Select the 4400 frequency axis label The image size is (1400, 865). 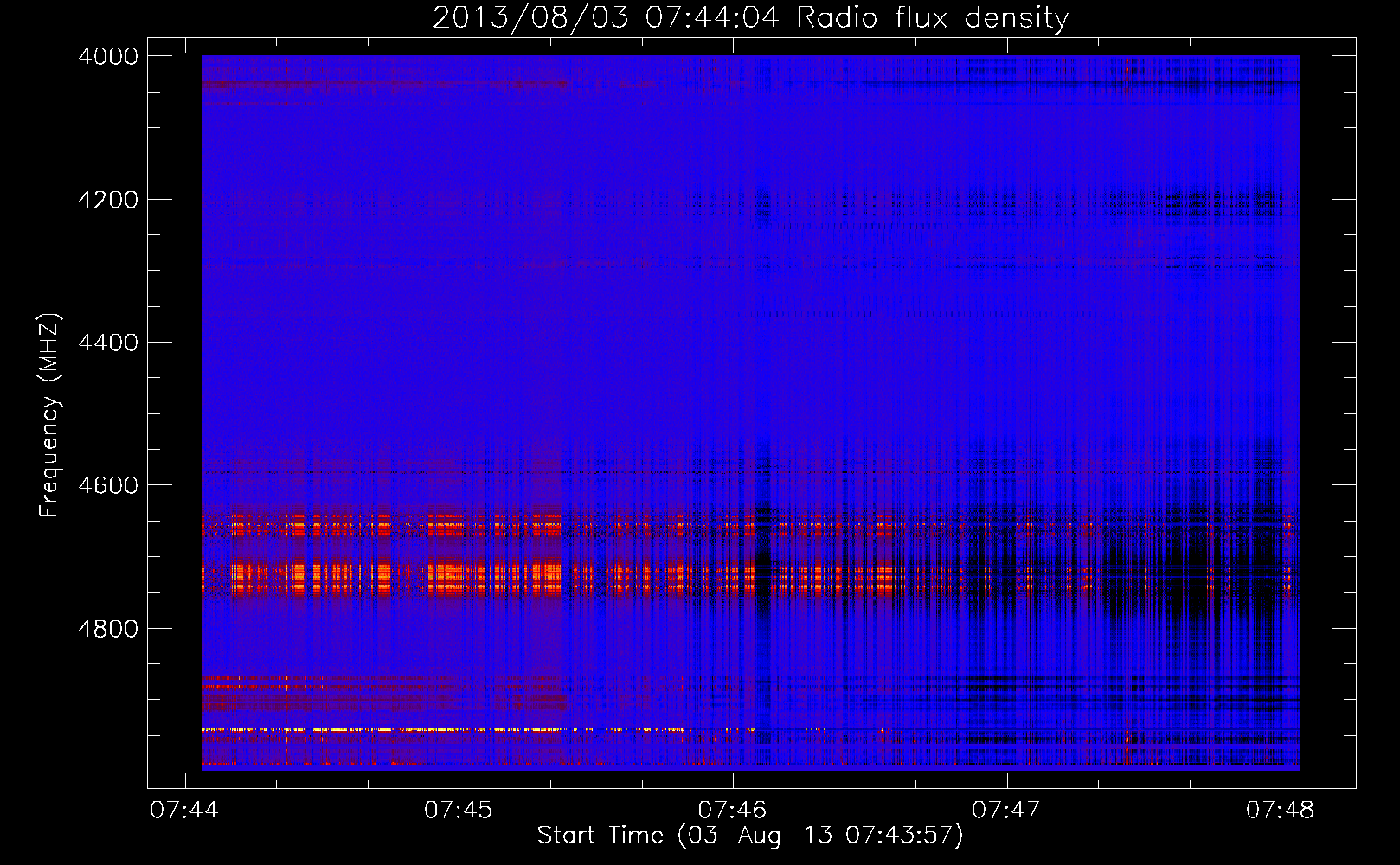[108, 343]
